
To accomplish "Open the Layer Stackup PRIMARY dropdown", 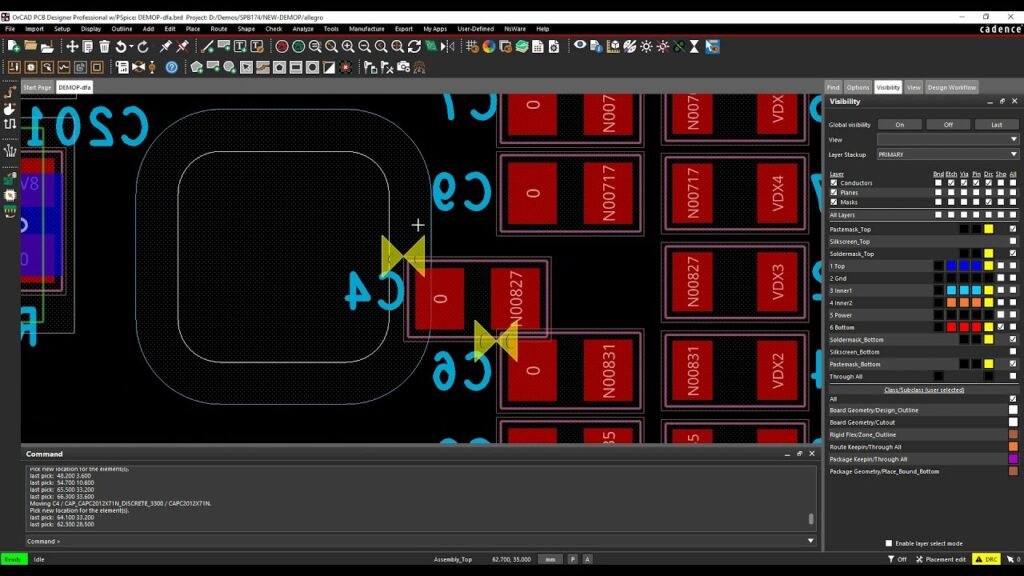I will (948, 155).
